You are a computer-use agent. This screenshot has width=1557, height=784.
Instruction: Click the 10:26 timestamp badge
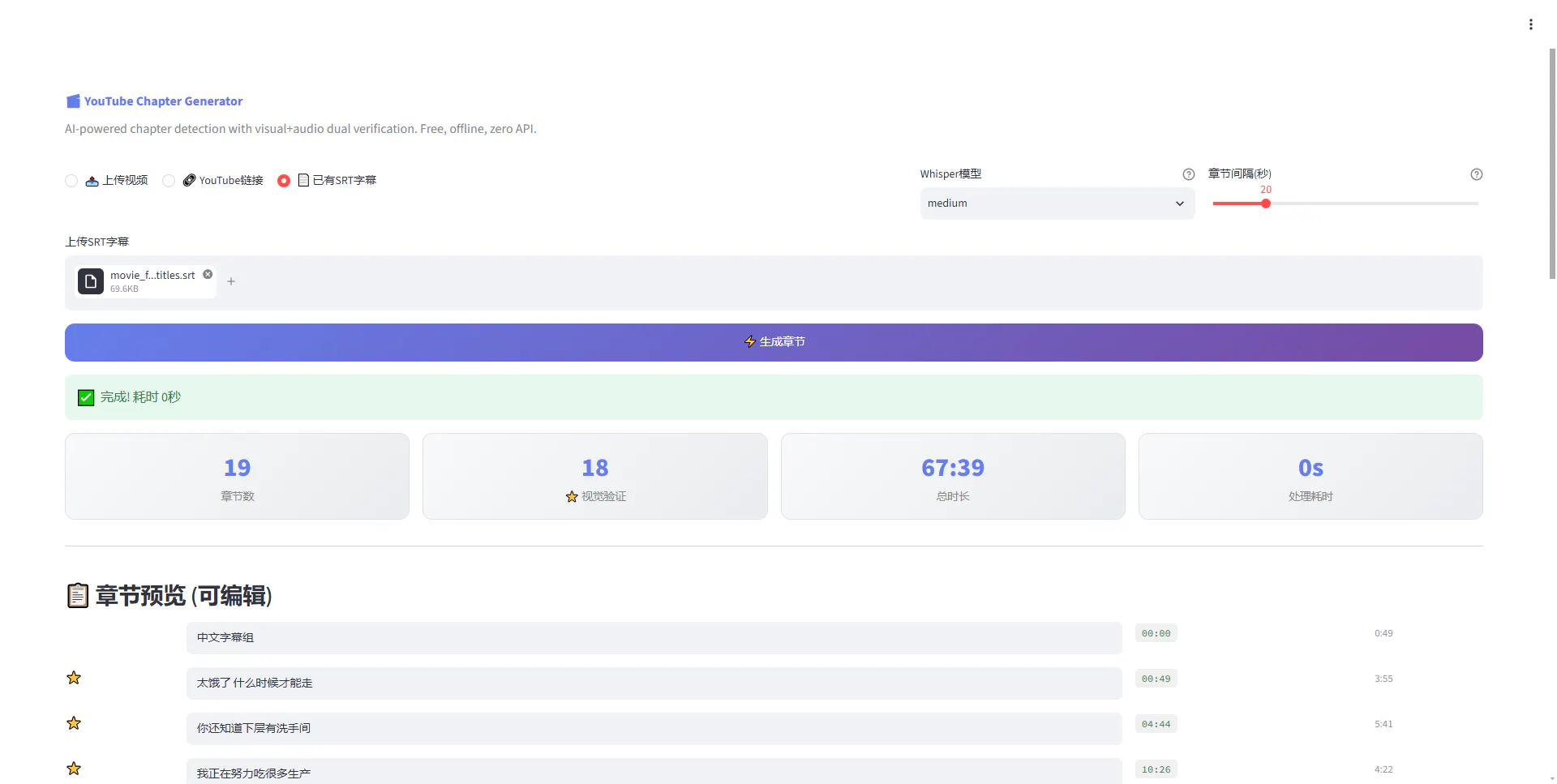tap(1156, 769)
